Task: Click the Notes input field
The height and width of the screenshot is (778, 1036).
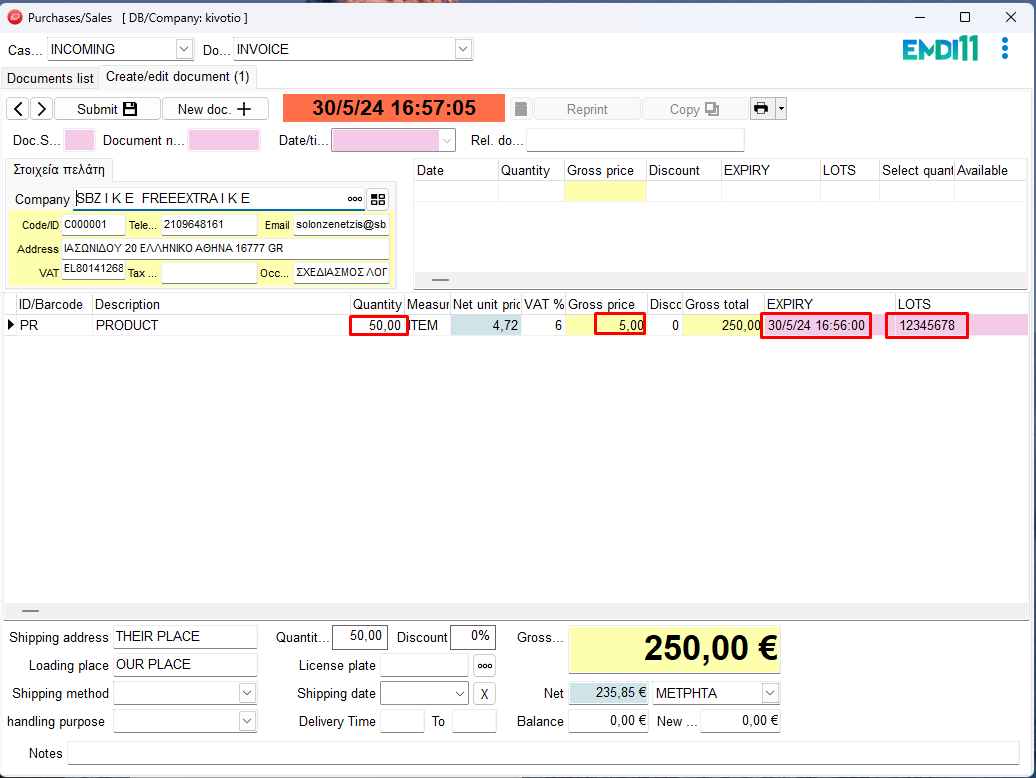Action: [x=542, y=753]
